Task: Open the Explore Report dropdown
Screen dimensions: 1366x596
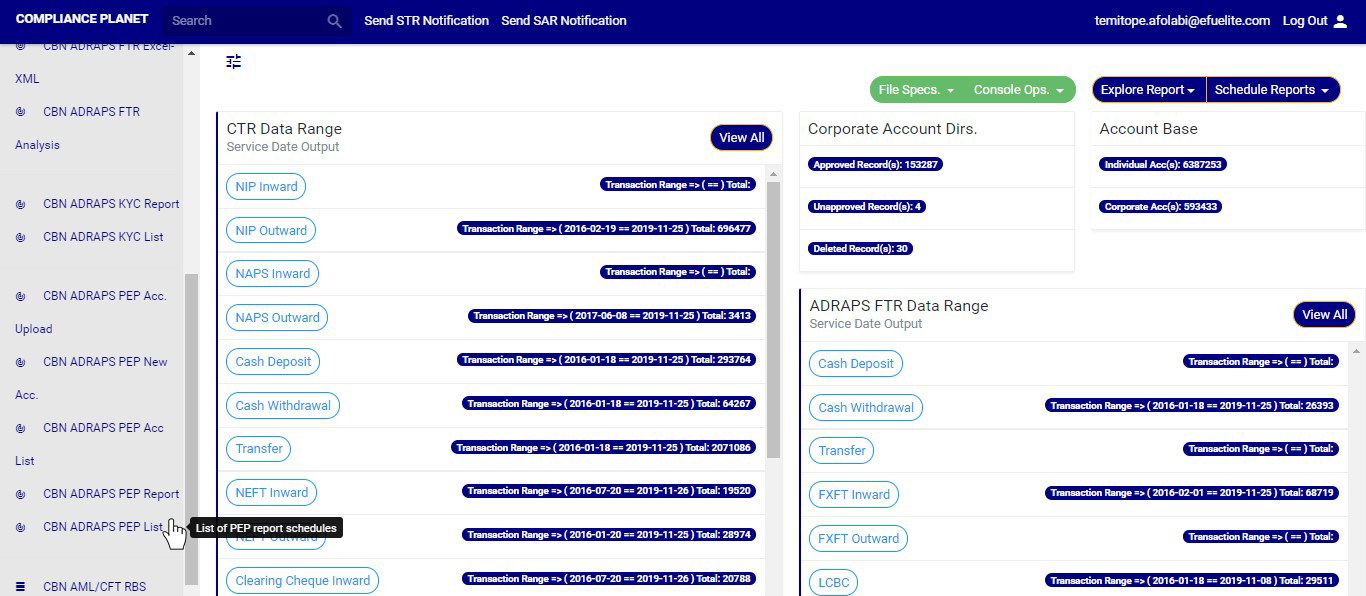Action: click(1148, 90)
